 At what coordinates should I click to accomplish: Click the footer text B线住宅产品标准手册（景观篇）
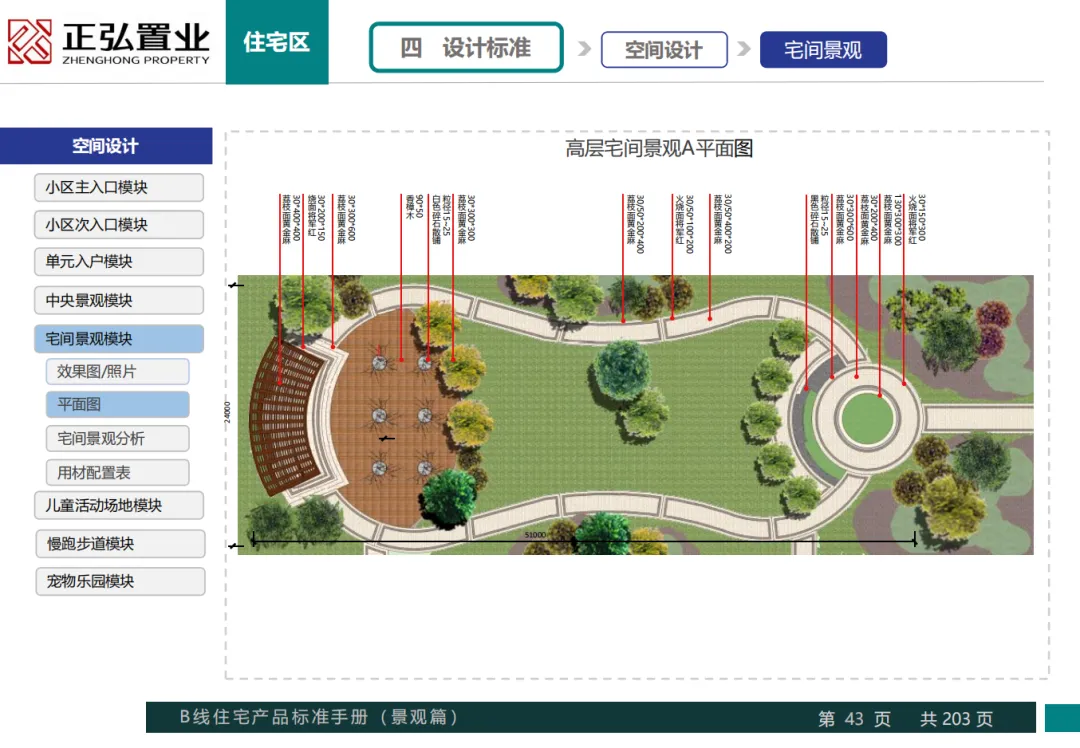tap(320, 717)
